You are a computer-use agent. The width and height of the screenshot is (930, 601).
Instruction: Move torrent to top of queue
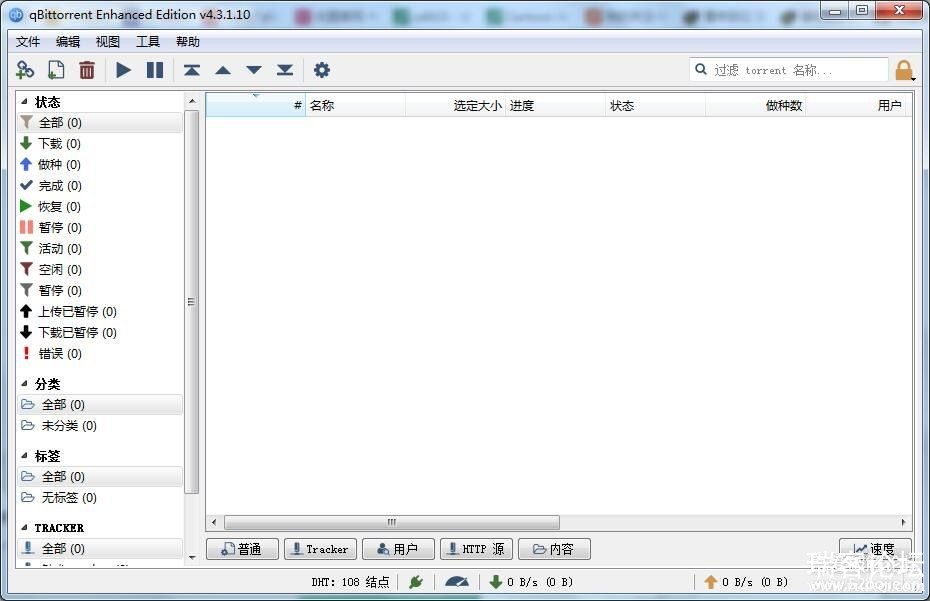(x=192, y=70)
